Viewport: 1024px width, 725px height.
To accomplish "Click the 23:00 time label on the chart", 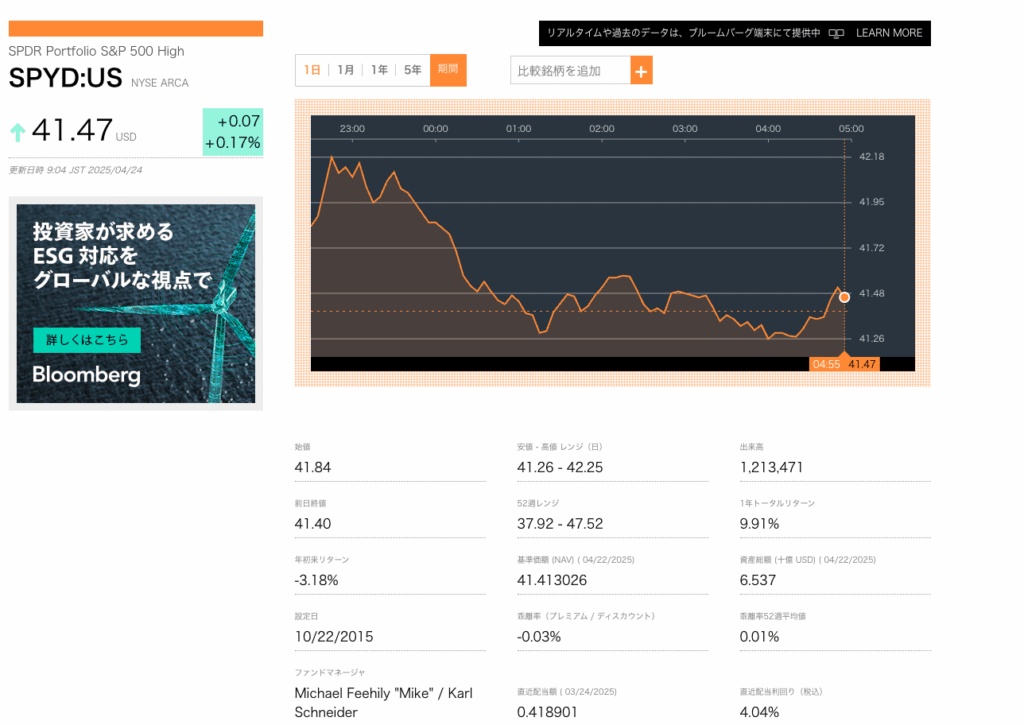I will pyautogui.click(x=352, y=129).
